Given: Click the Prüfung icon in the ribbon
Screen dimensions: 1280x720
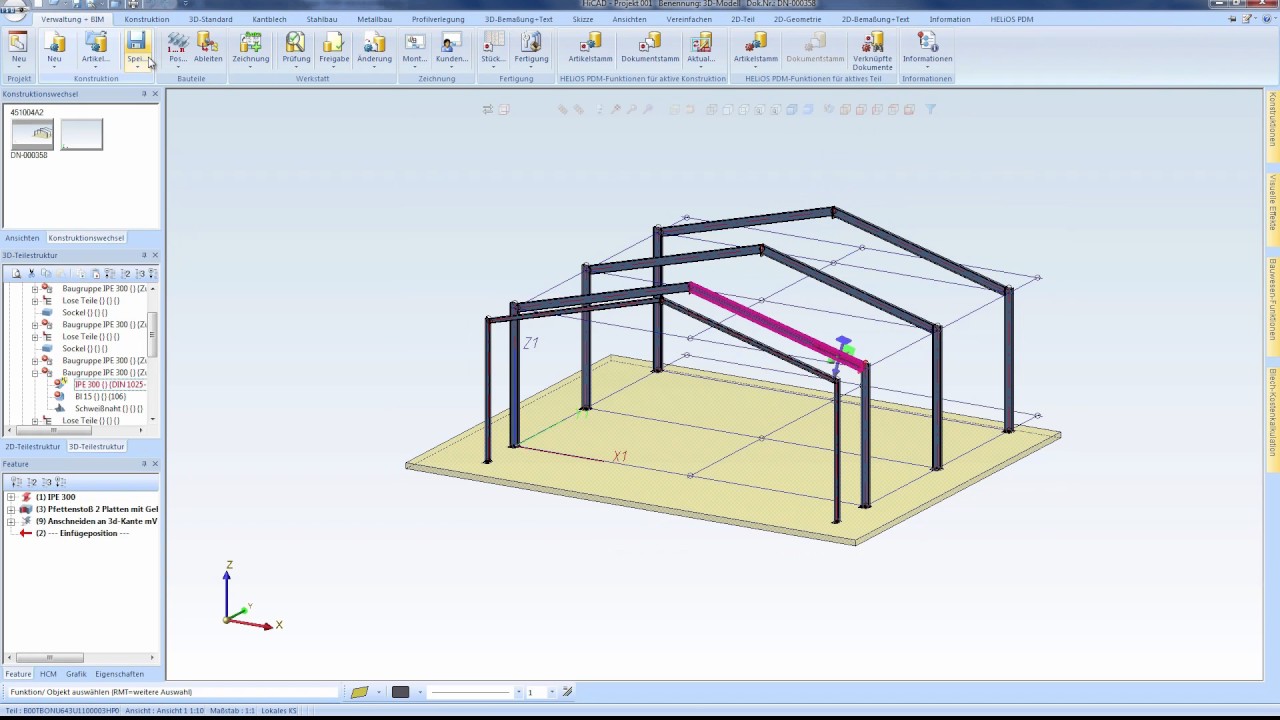Looking at the screenshot, I should (296, 46).
